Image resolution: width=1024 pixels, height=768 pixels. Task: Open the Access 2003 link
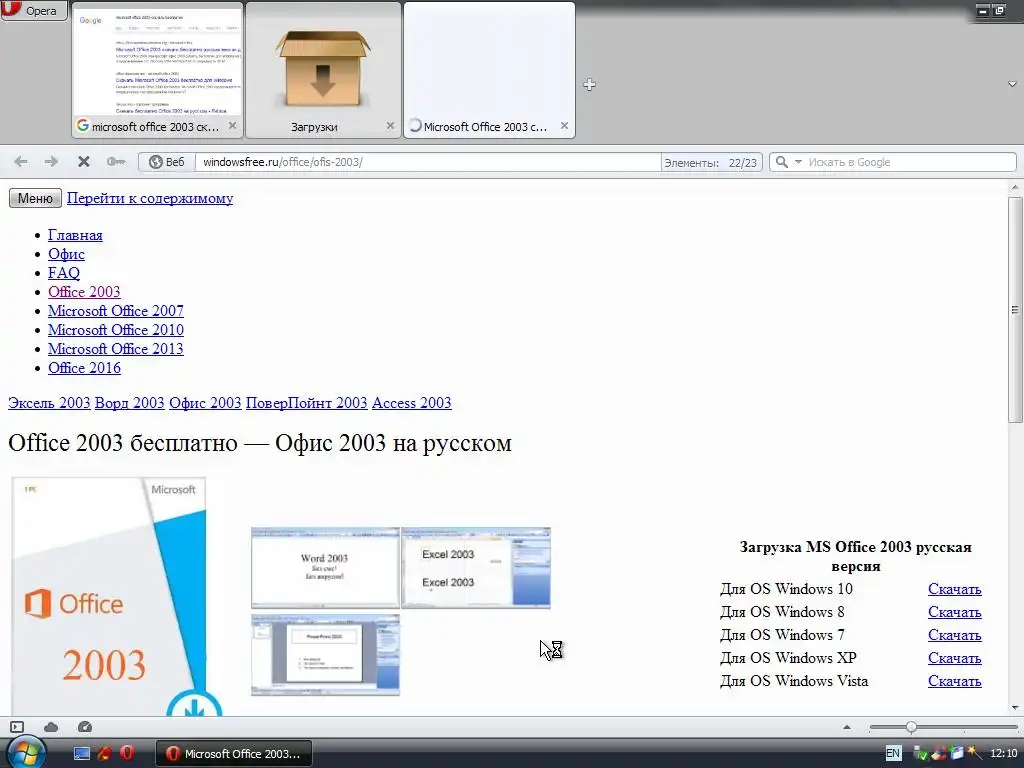coord(411,402)
